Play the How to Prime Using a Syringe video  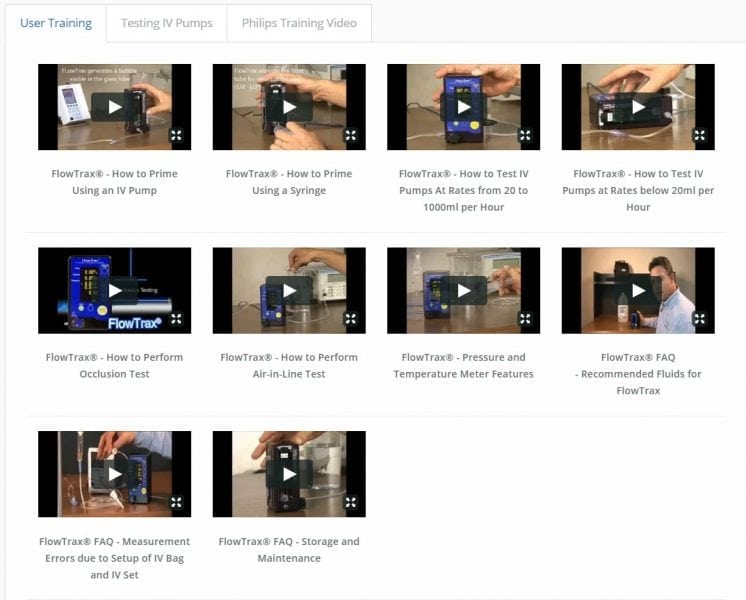point(289,107)
